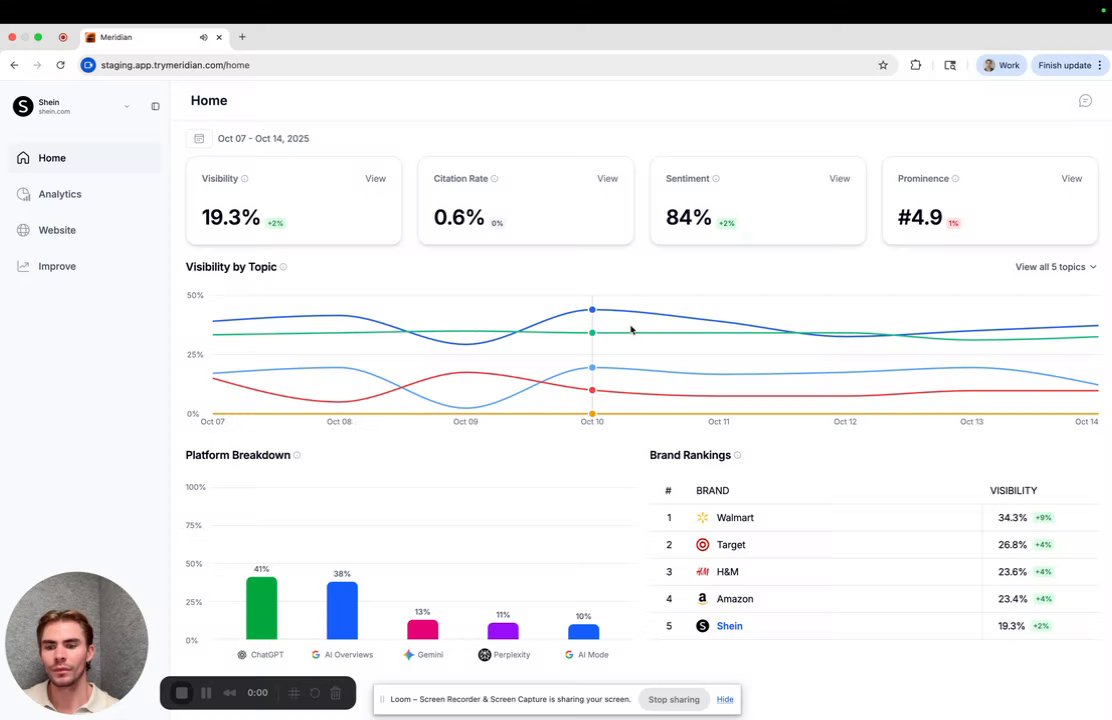This screenshot has height=720, width=1112.
Task: Show info icon next to Sentiment
Action: tap(716, 179)
